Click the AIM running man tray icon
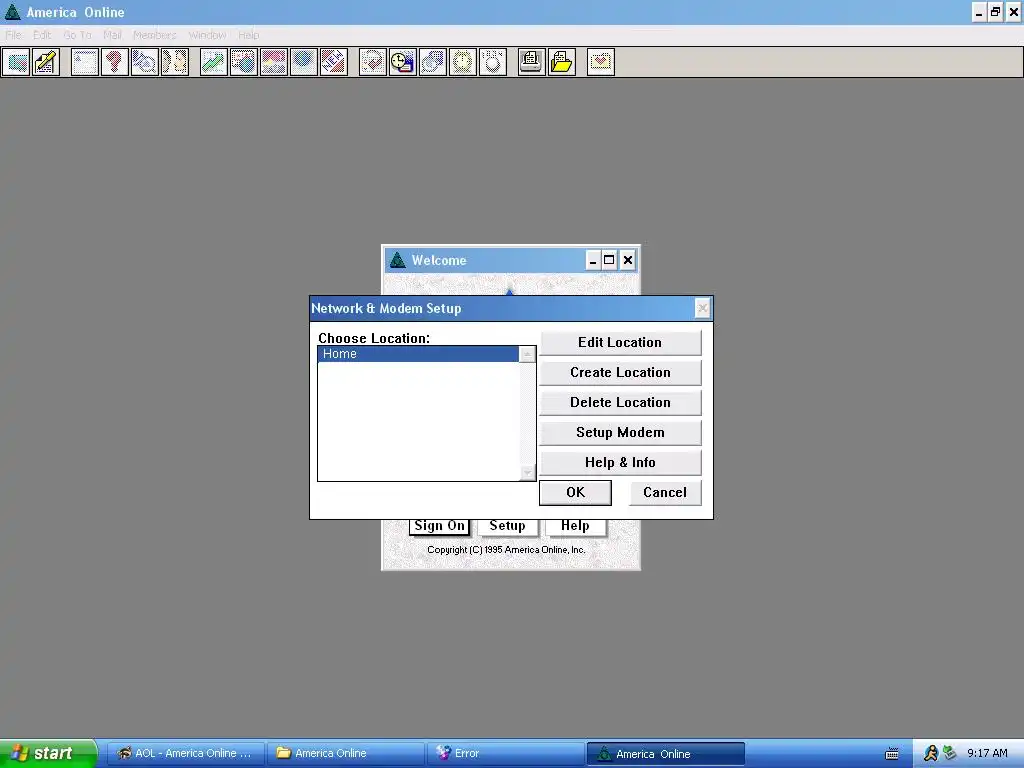This screenshot has width=1024, height=768. [x=931, y=753]
